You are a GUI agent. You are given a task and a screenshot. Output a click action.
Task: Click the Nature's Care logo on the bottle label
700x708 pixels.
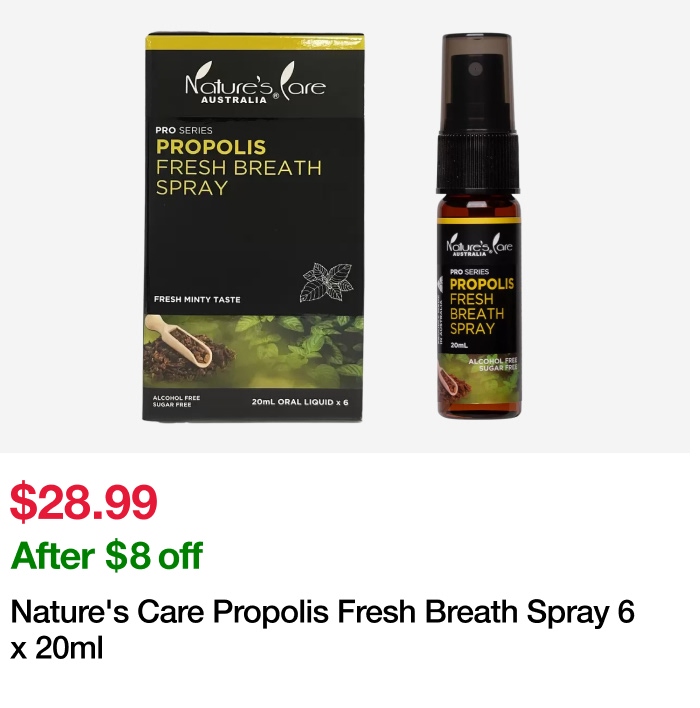tap(479, 245)
